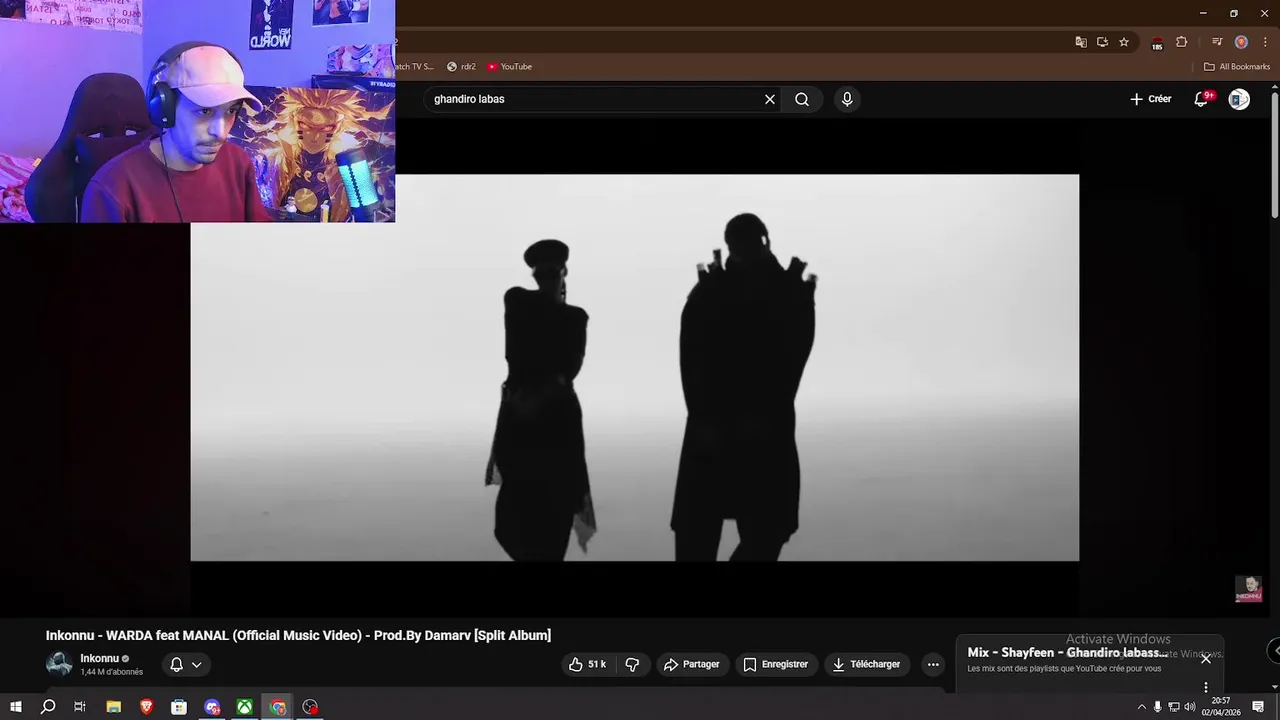Open the All Bookmarks folder
The height and width of the screenshot is (720, 1280).
point(1237,67)
